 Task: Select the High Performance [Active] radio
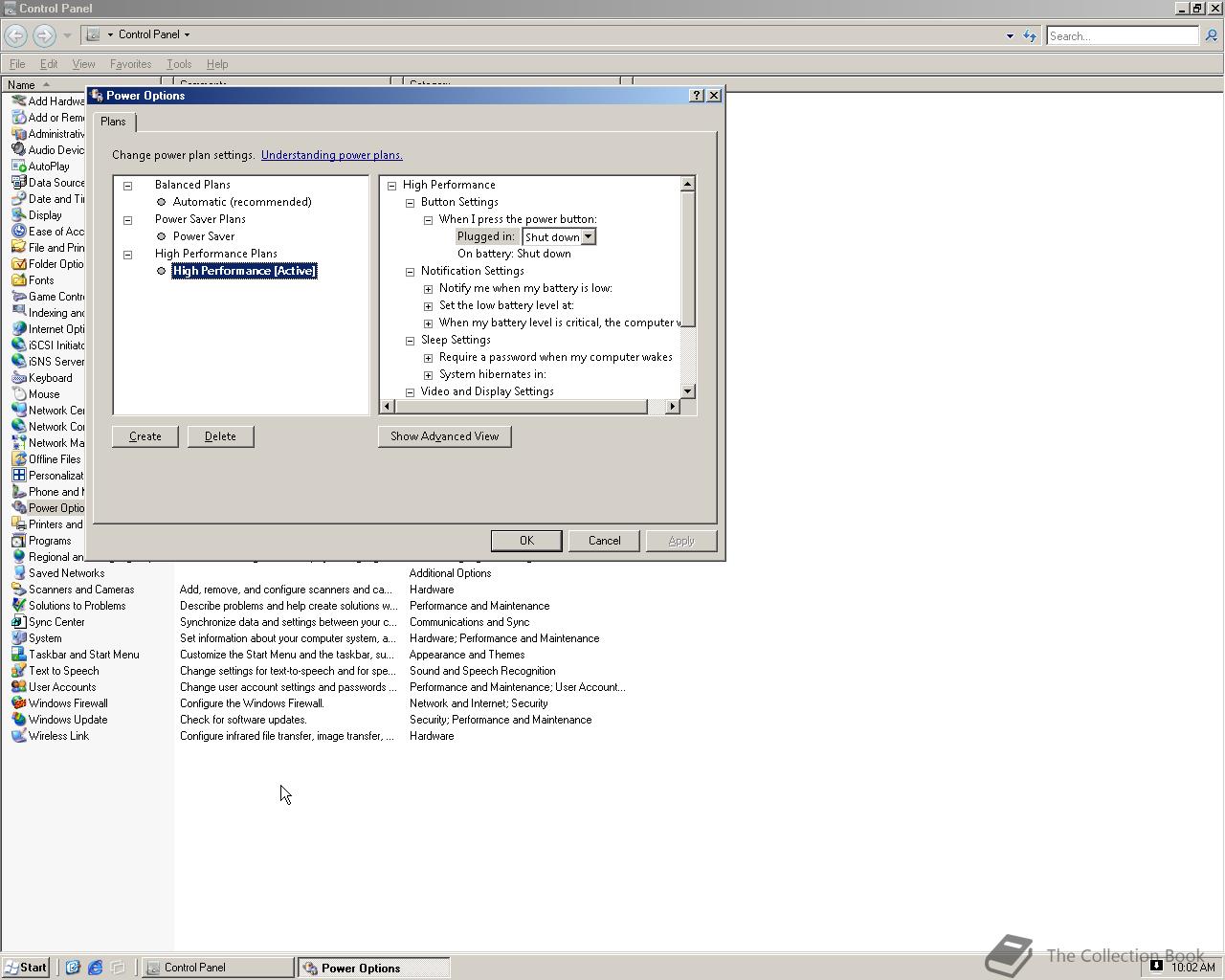161,271
